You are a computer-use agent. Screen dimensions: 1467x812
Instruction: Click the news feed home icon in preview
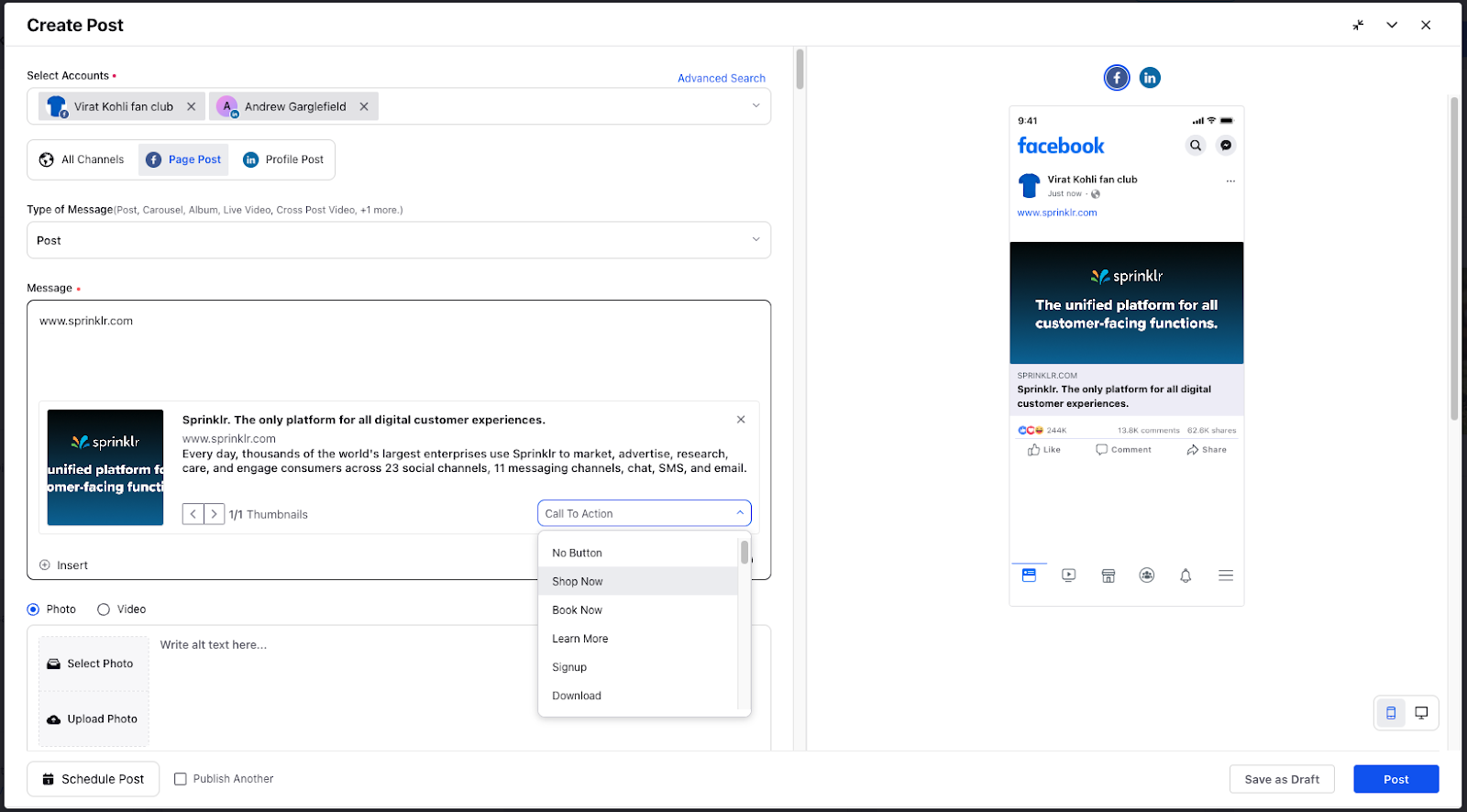tap(1029, 576)
